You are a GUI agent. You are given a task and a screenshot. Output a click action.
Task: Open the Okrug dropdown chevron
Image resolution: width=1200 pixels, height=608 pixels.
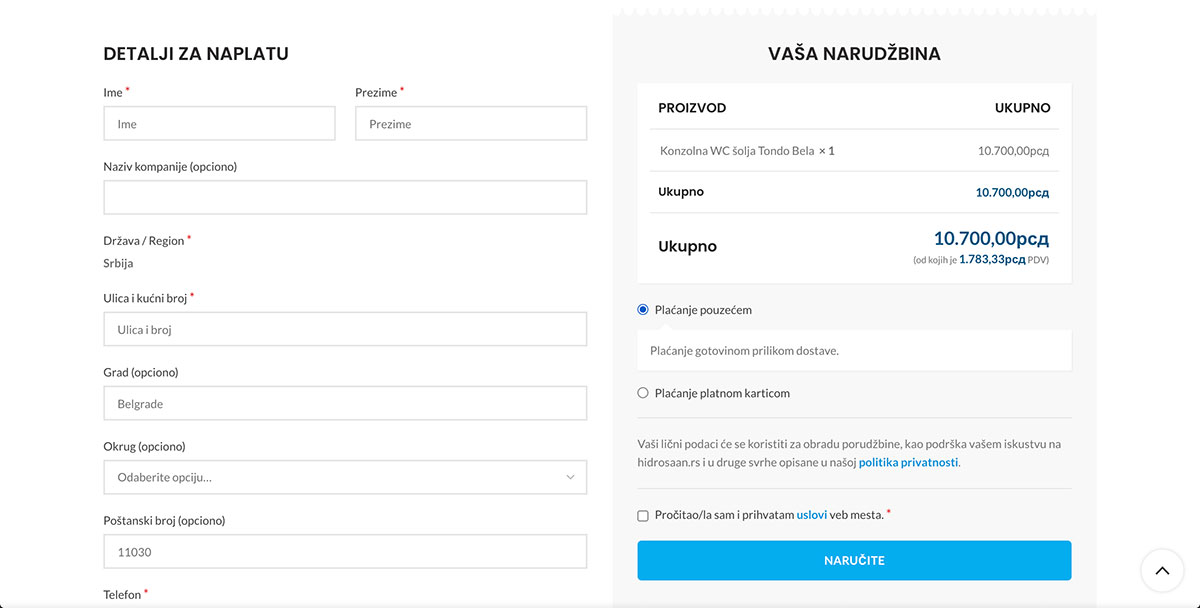pyautogui.click(x=570, y=477)
